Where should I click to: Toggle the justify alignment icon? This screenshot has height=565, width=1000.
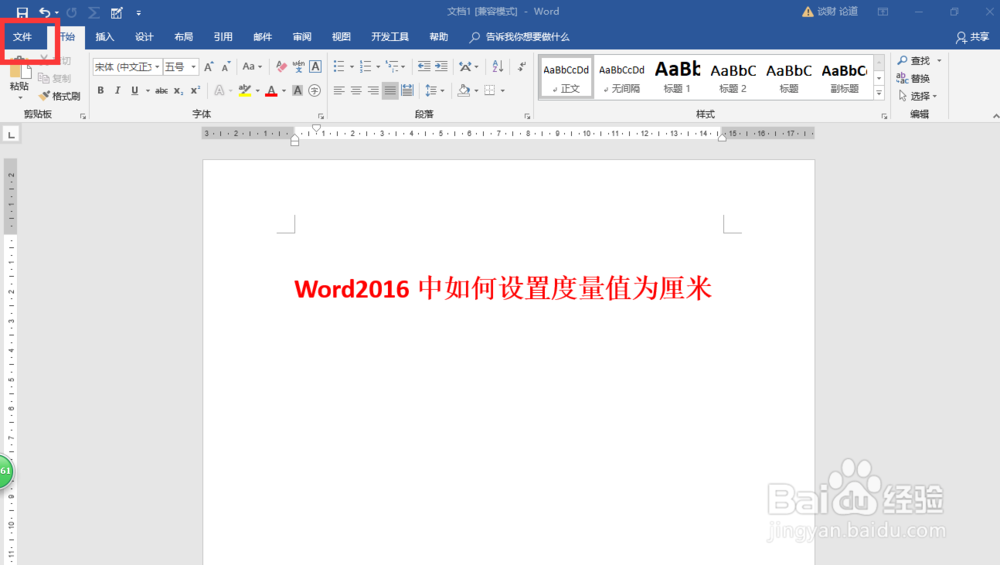(390, 91)
